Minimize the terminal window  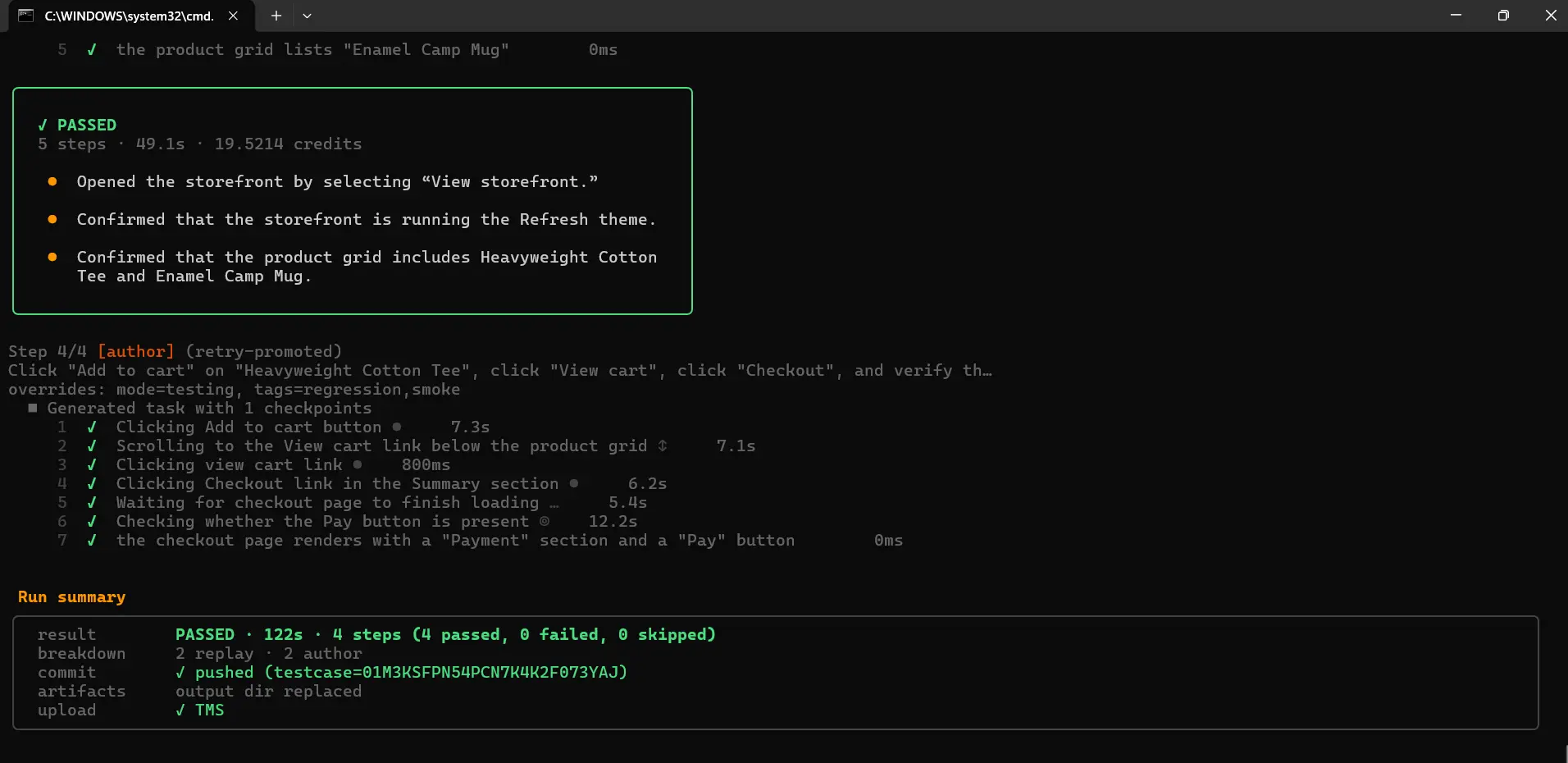(1456, 16)
